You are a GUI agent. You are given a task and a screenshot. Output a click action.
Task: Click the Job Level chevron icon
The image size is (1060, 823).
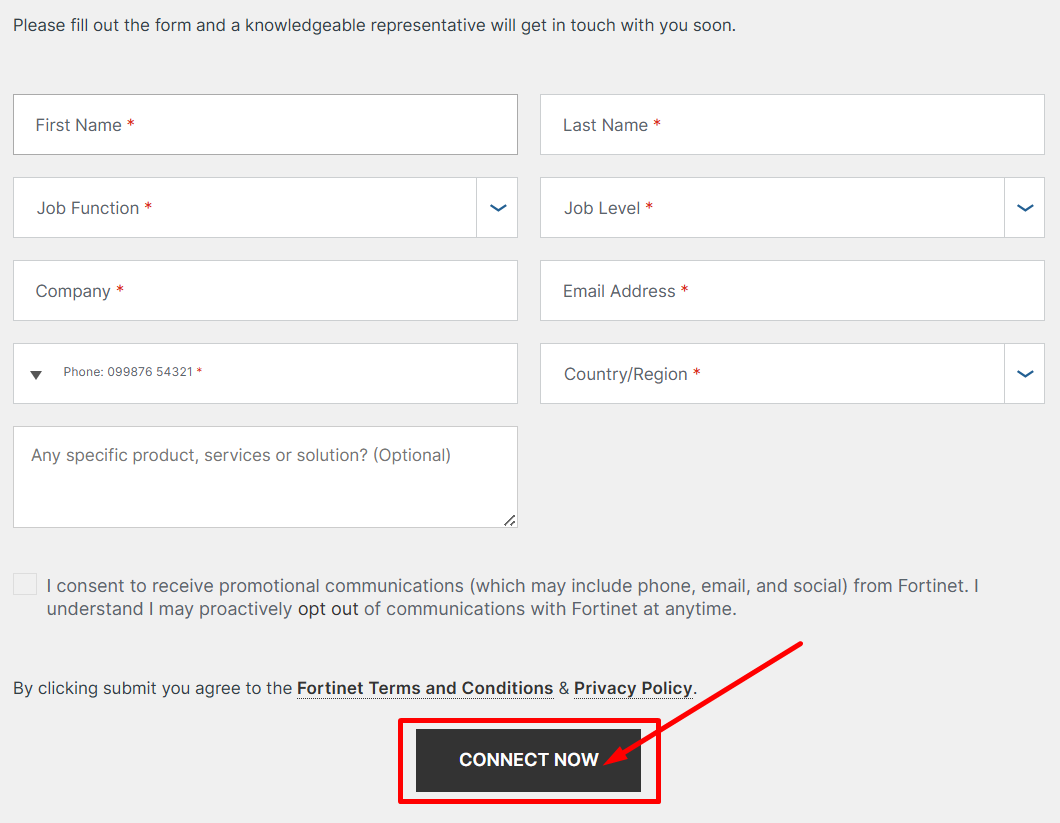[x=1024, y=208]
